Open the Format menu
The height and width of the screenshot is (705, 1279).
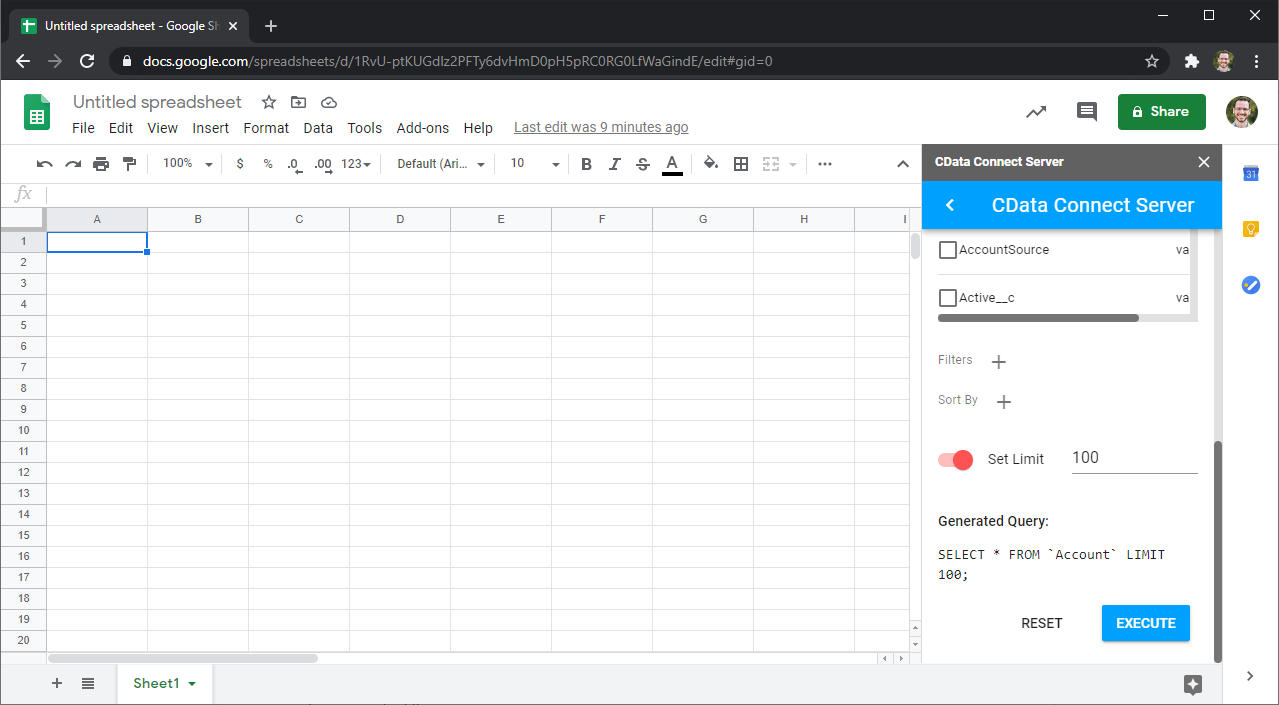click(x=266, y=128)
